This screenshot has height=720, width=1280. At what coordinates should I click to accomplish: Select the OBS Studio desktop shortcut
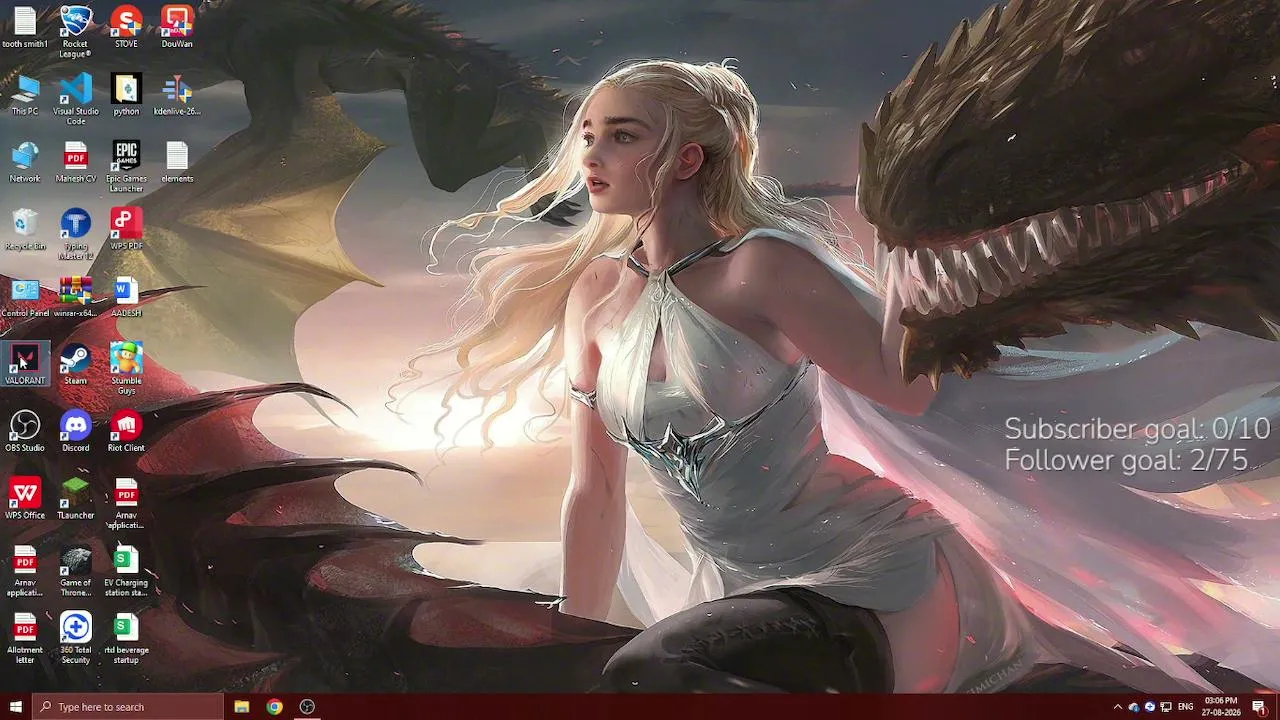pyautogui.click(x=25, y=430)
